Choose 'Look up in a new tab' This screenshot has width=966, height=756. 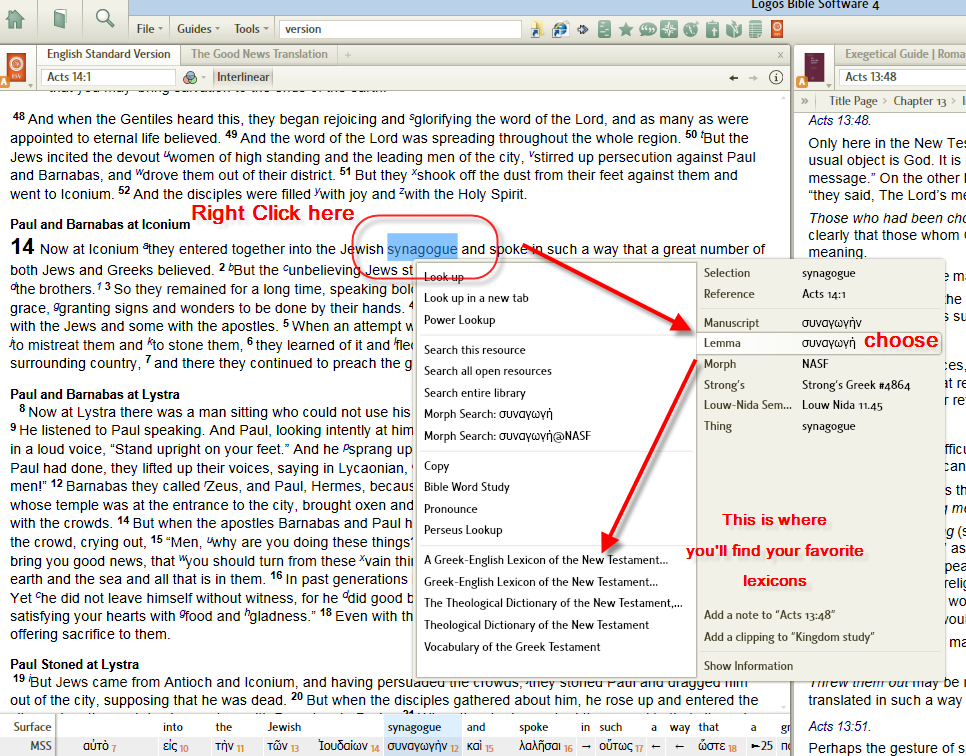pyautogui.click(x=476, y=298)
